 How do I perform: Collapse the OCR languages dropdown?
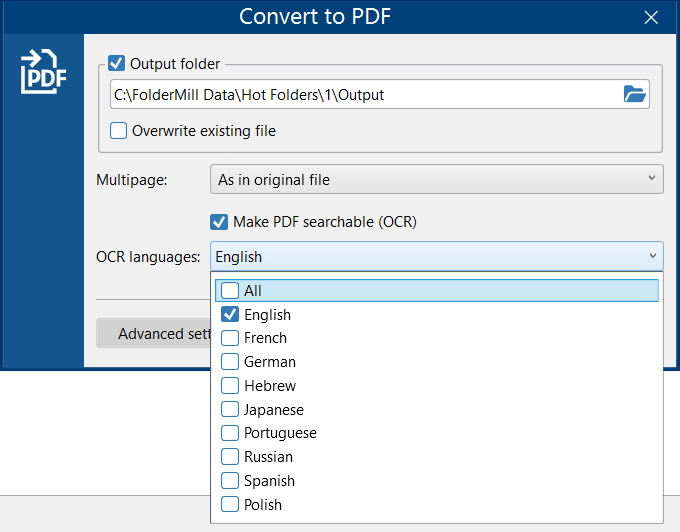click(x=652, y=256)
